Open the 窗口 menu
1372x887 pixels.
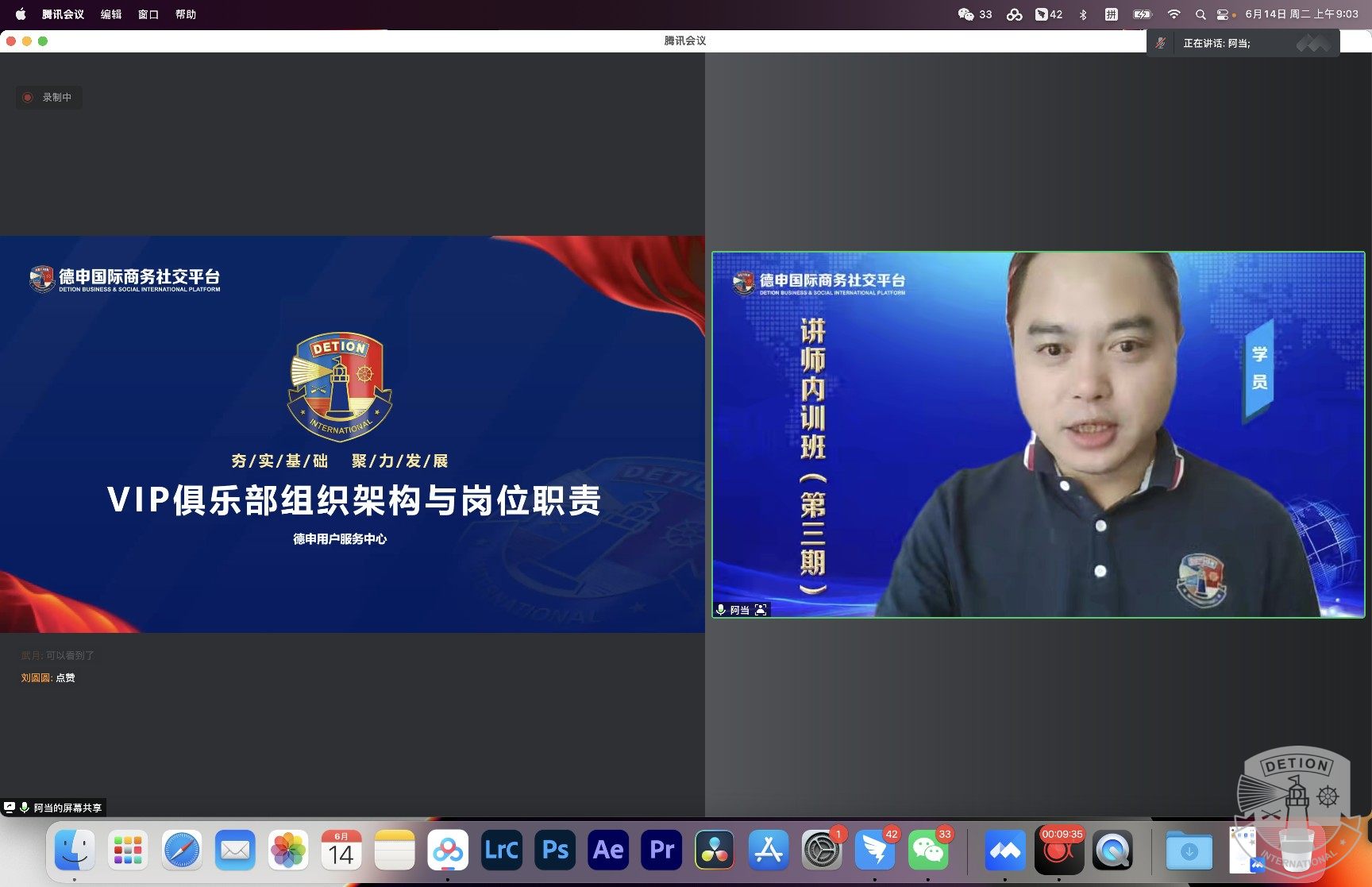148,14
